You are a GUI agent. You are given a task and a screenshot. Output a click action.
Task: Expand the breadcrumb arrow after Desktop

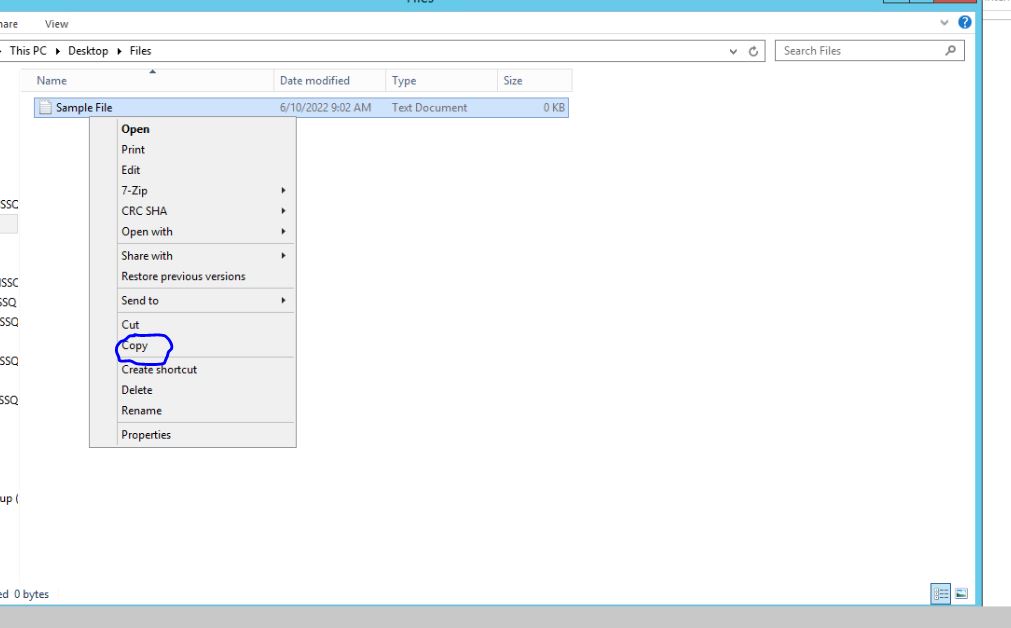pos(120,51)
